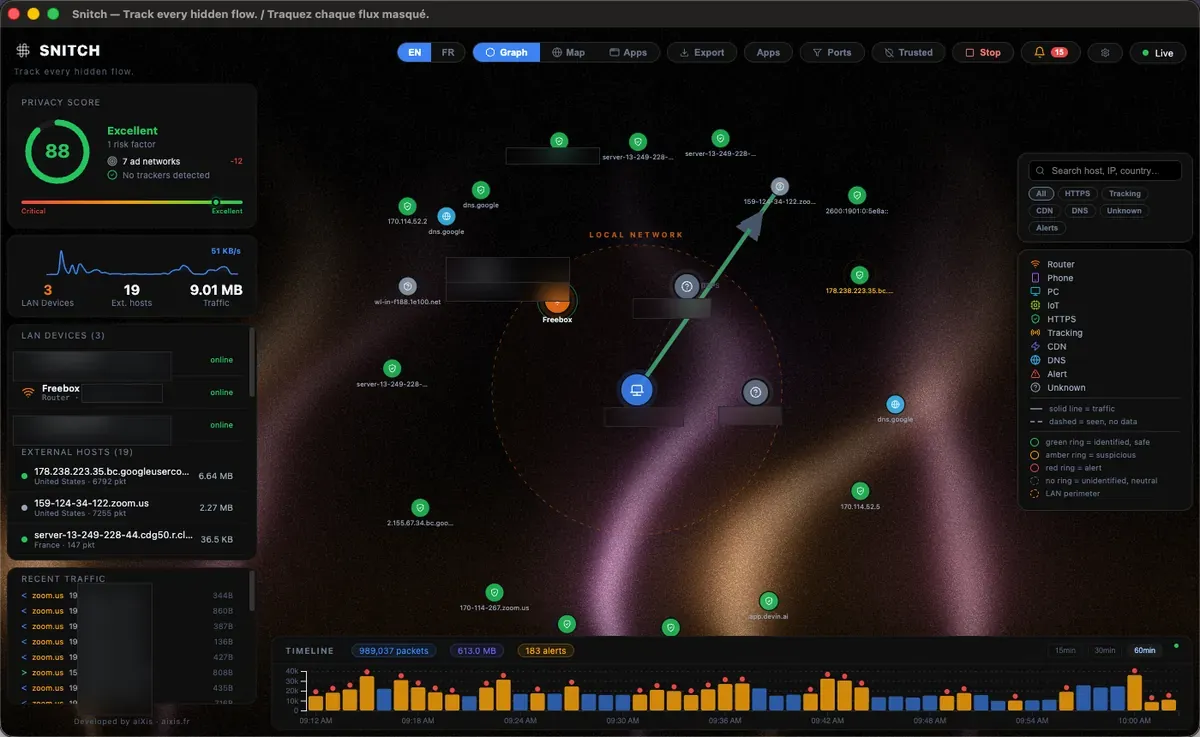Enable the CDN filter chip
Image resolution: width=1200 pixels, height=737 pixels.
(x=1044, y=211)
